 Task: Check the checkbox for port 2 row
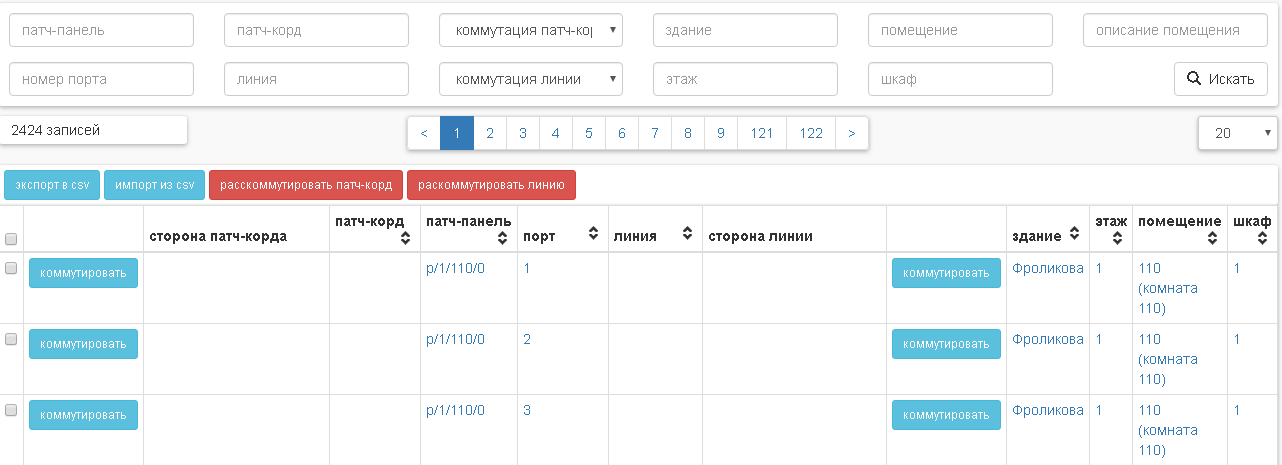click(x=11, y=339)
